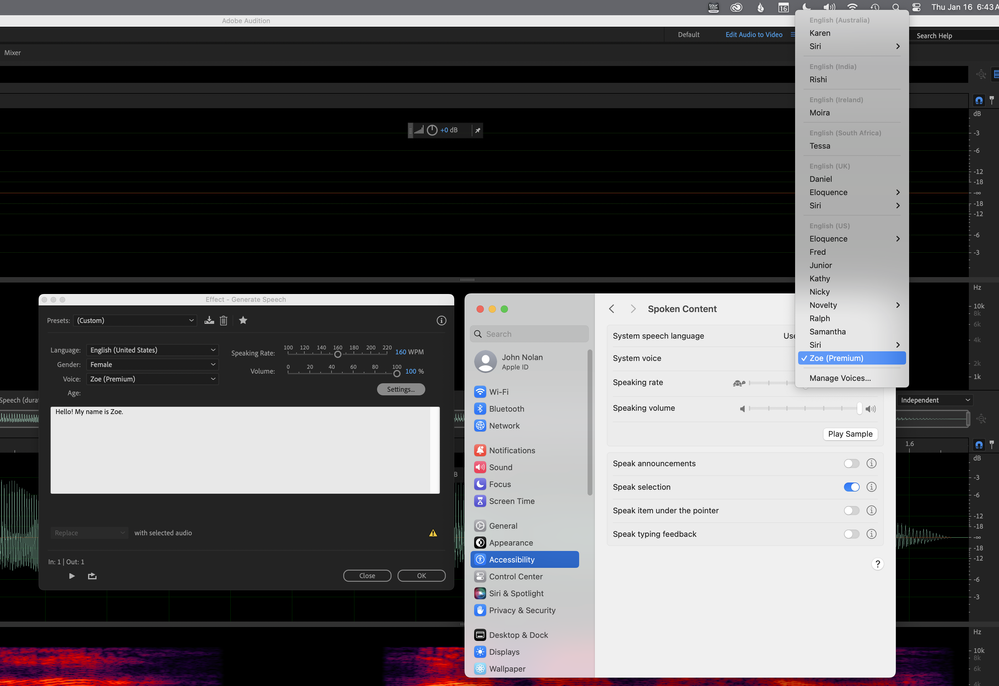Save the Generate Speech settings as a preset
Viewport: 999px width, 686px height.
point(209,320)
